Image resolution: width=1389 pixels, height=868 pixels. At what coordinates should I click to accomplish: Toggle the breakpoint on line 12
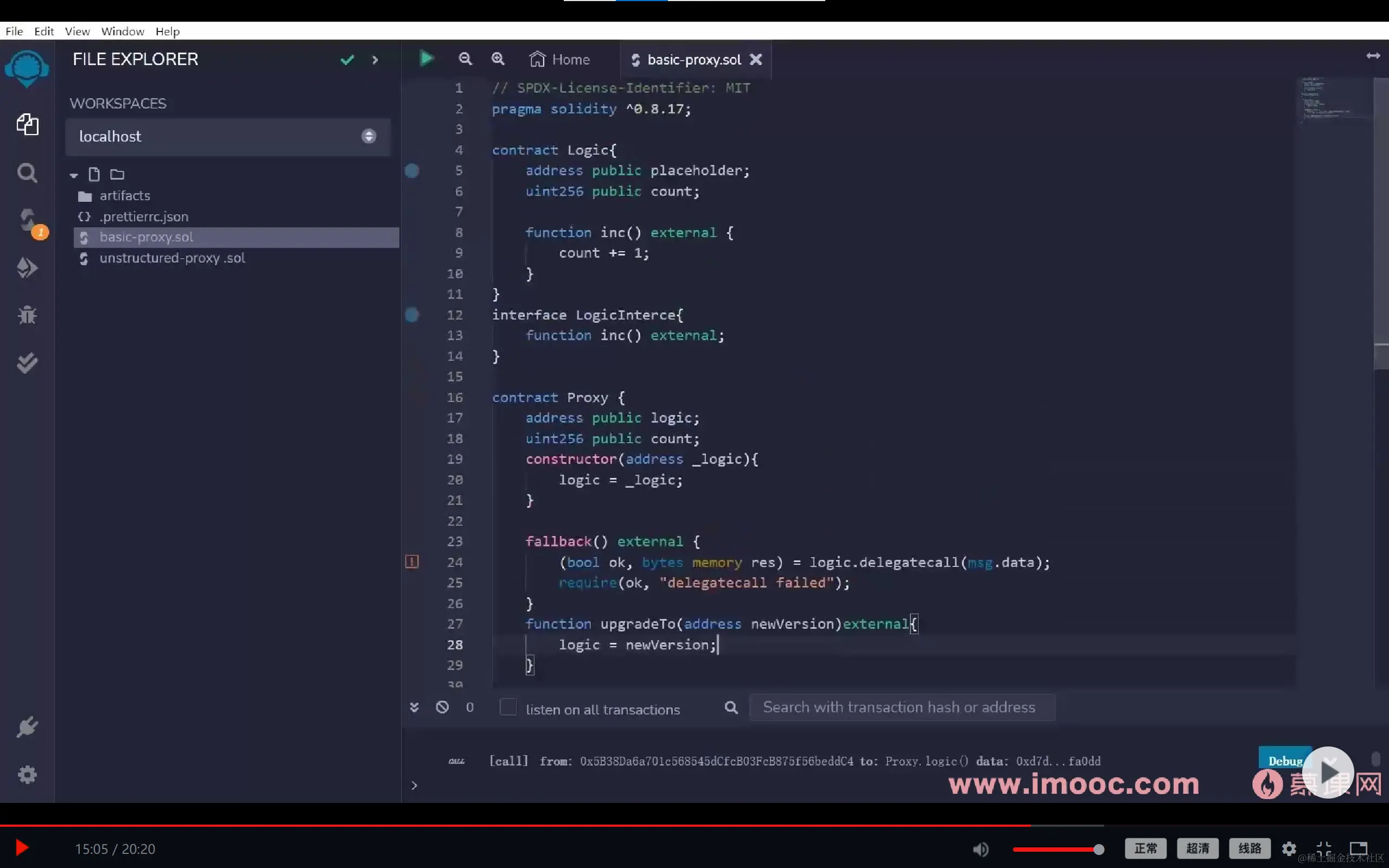412,315
